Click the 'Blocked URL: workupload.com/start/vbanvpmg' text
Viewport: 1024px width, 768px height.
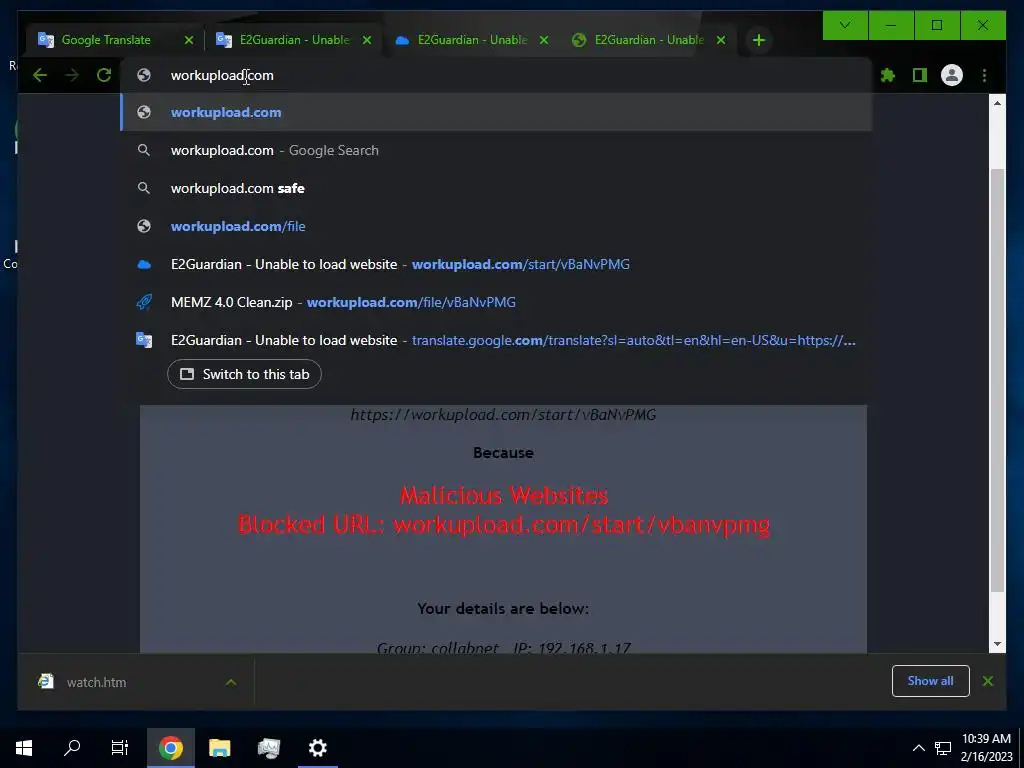point(504,524)
